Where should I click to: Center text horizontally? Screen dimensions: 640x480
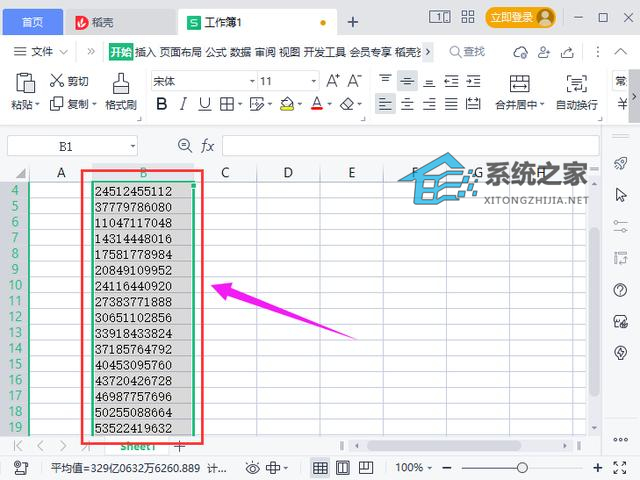tap(407, 104)
